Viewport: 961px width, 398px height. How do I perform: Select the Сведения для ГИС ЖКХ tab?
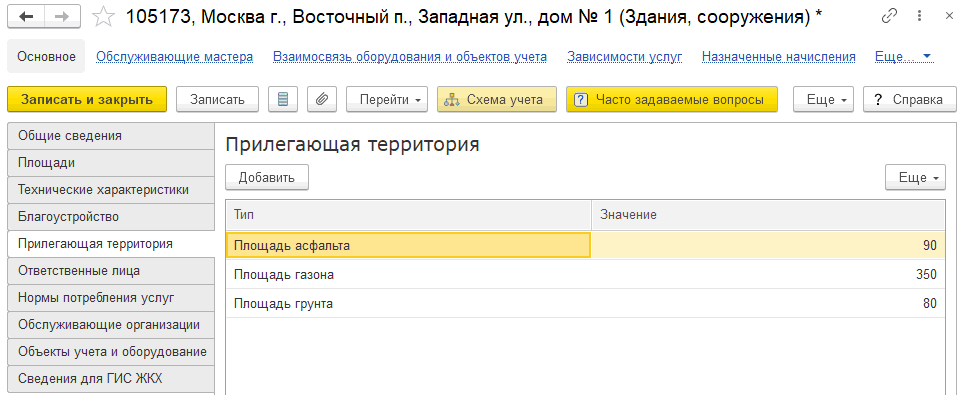point(111,378)
